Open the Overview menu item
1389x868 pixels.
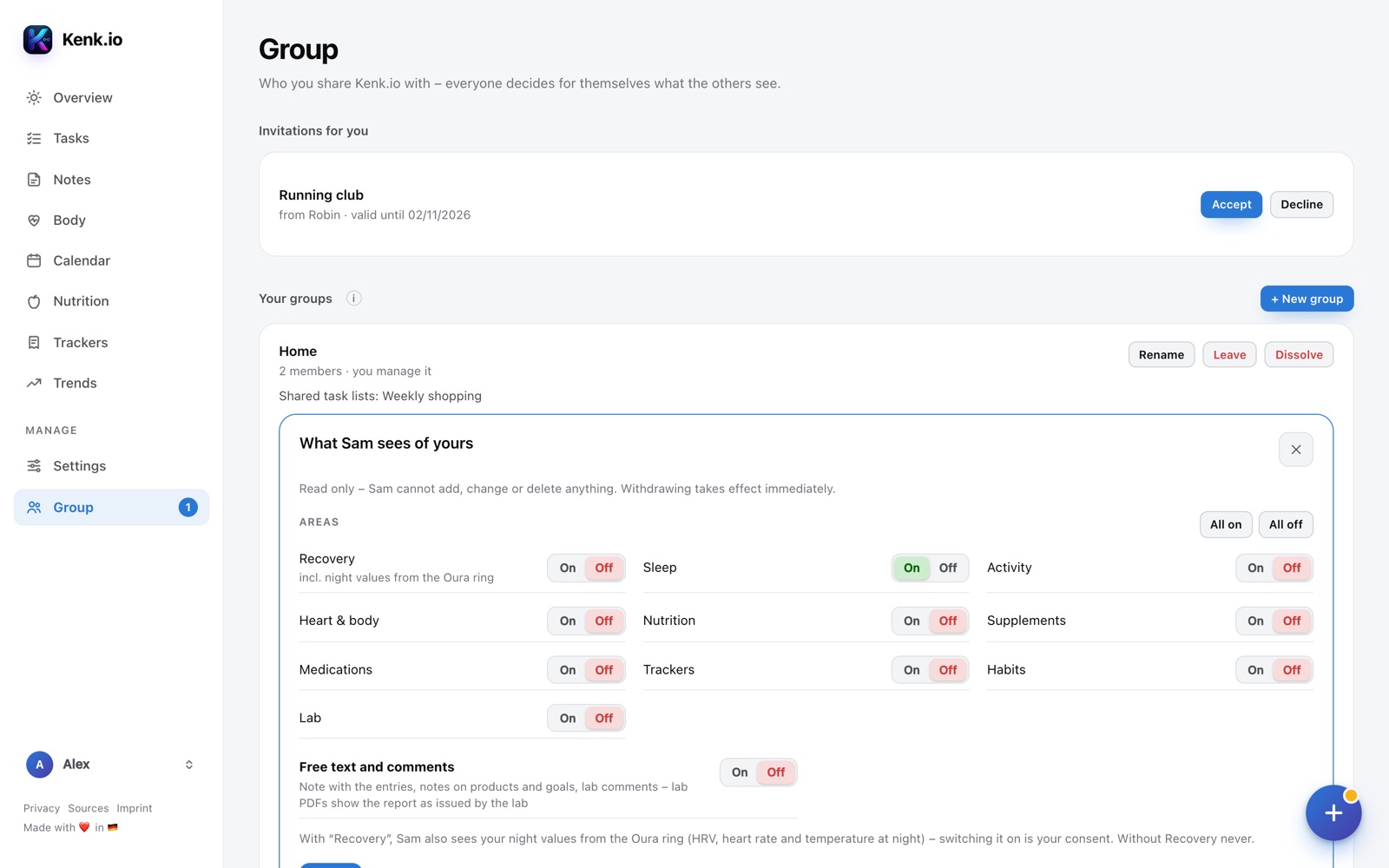tap(111, 97)
